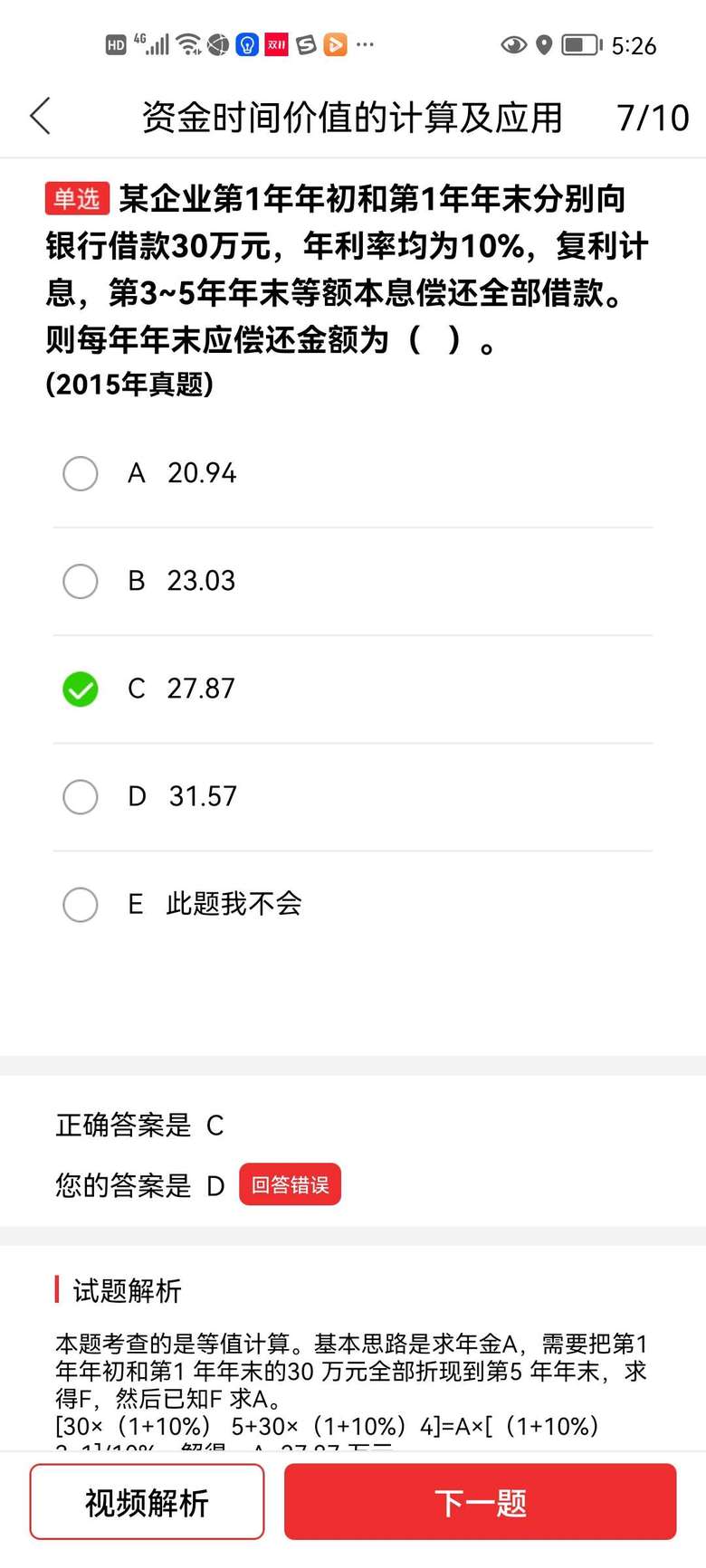The width and height of the screenshot is (706, 1568).
Task: Tap the back arrow icon
Action: [41, 117]
